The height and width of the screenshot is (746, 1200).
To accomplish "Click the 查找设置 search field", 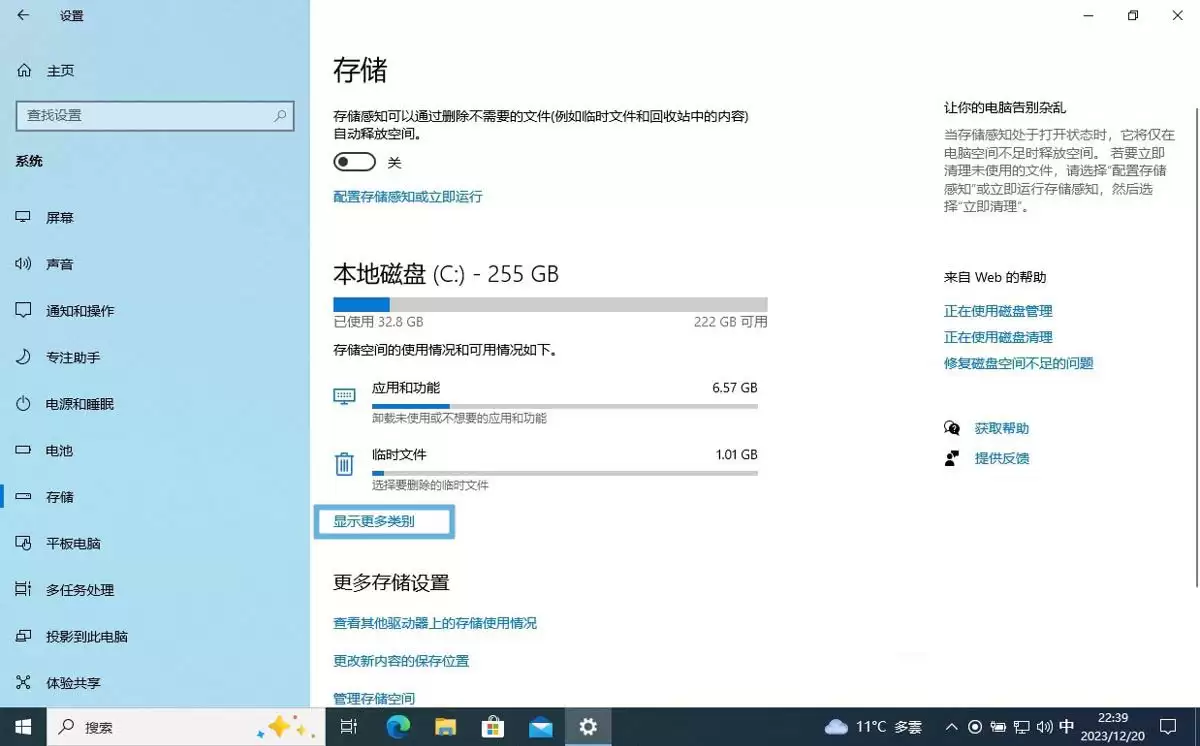I will coord(155,115).
